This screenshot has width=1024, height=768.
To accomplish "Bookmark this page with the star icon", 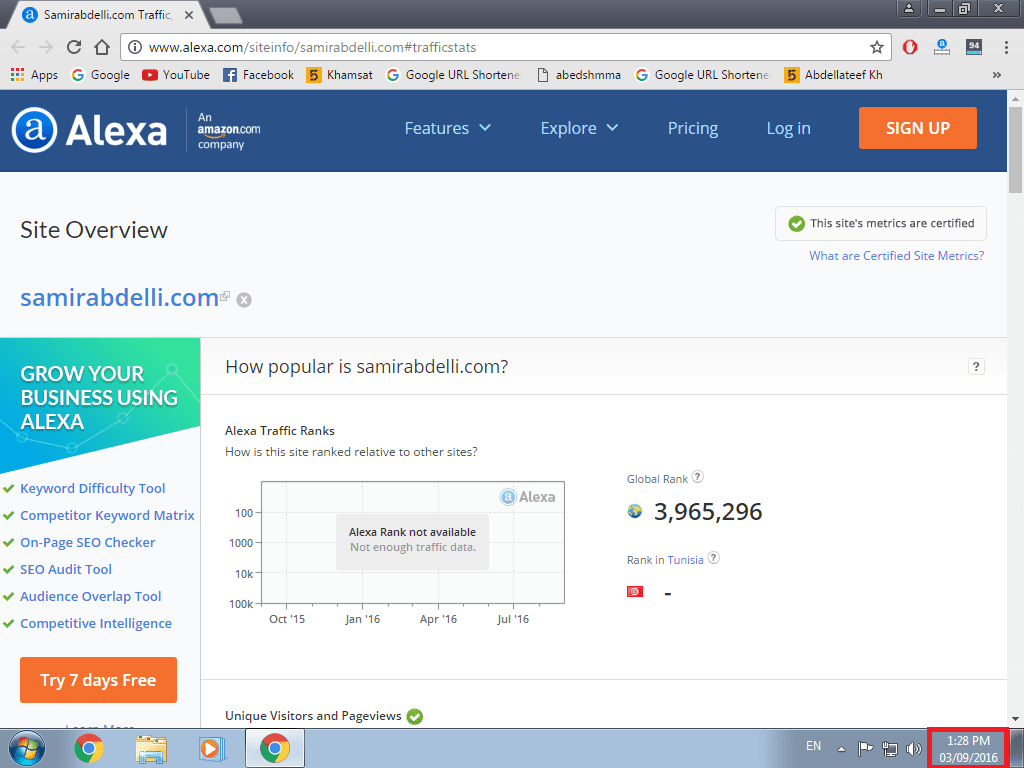I will (876, 47).
